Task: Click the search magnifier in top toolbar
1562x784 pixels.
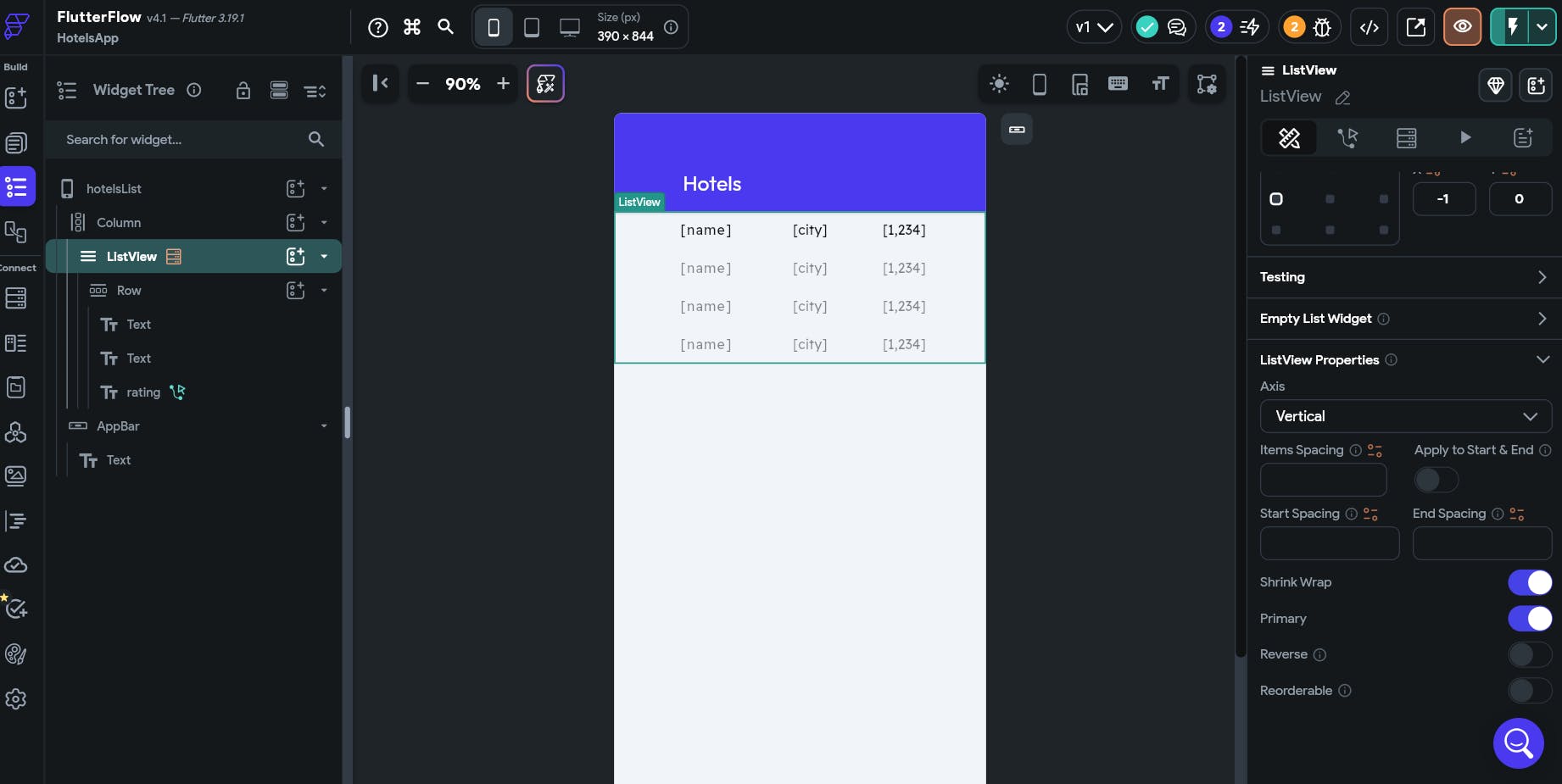Action: [445, 26]
